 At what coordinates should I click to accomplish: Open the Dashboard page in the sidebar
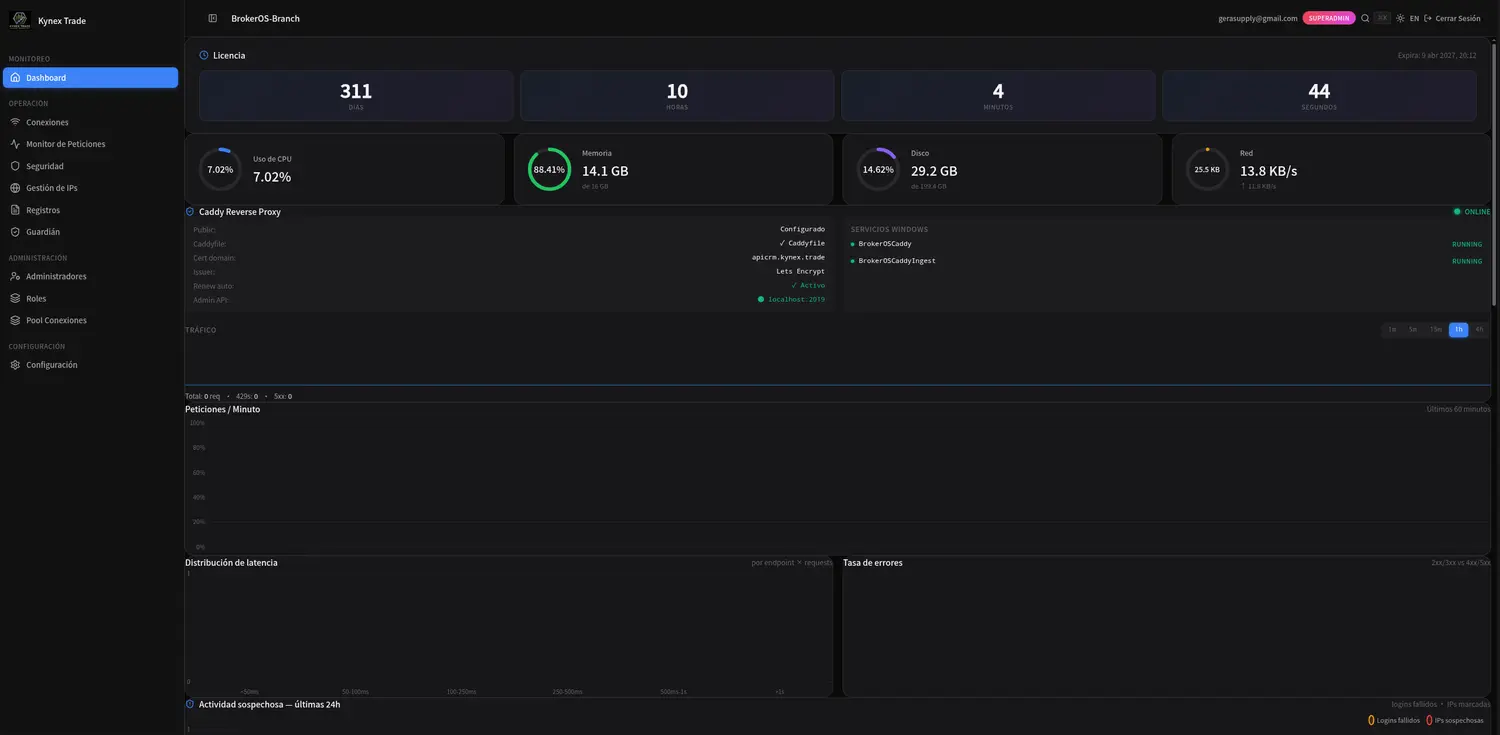[x=90, y=77]
